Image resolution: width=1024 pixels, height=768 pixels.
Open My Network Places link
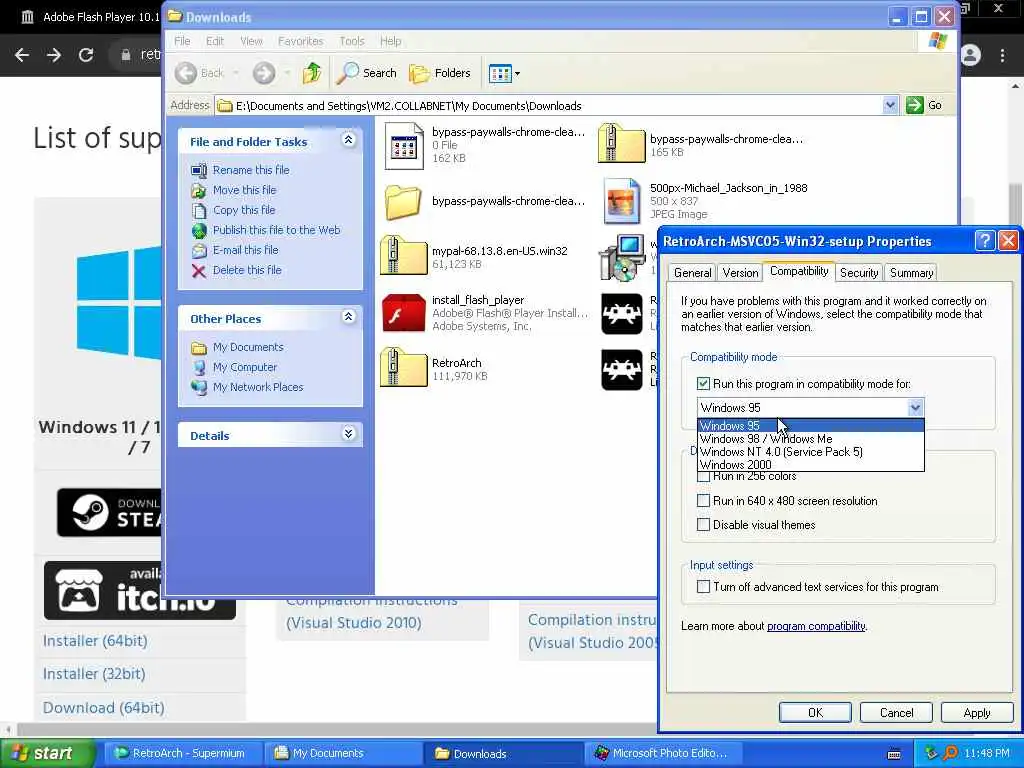(258, 387)
